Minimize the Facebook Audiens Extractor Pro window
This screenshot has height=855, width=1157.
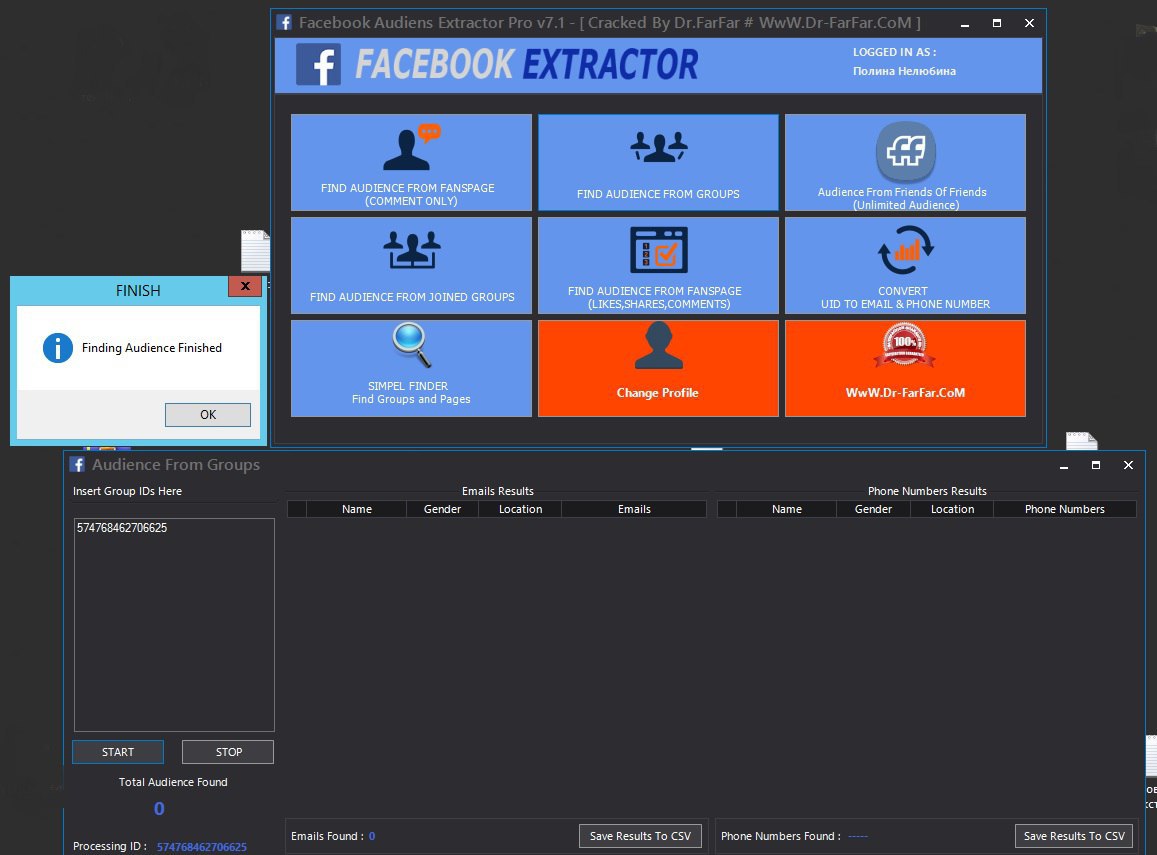tap(964, 24)
